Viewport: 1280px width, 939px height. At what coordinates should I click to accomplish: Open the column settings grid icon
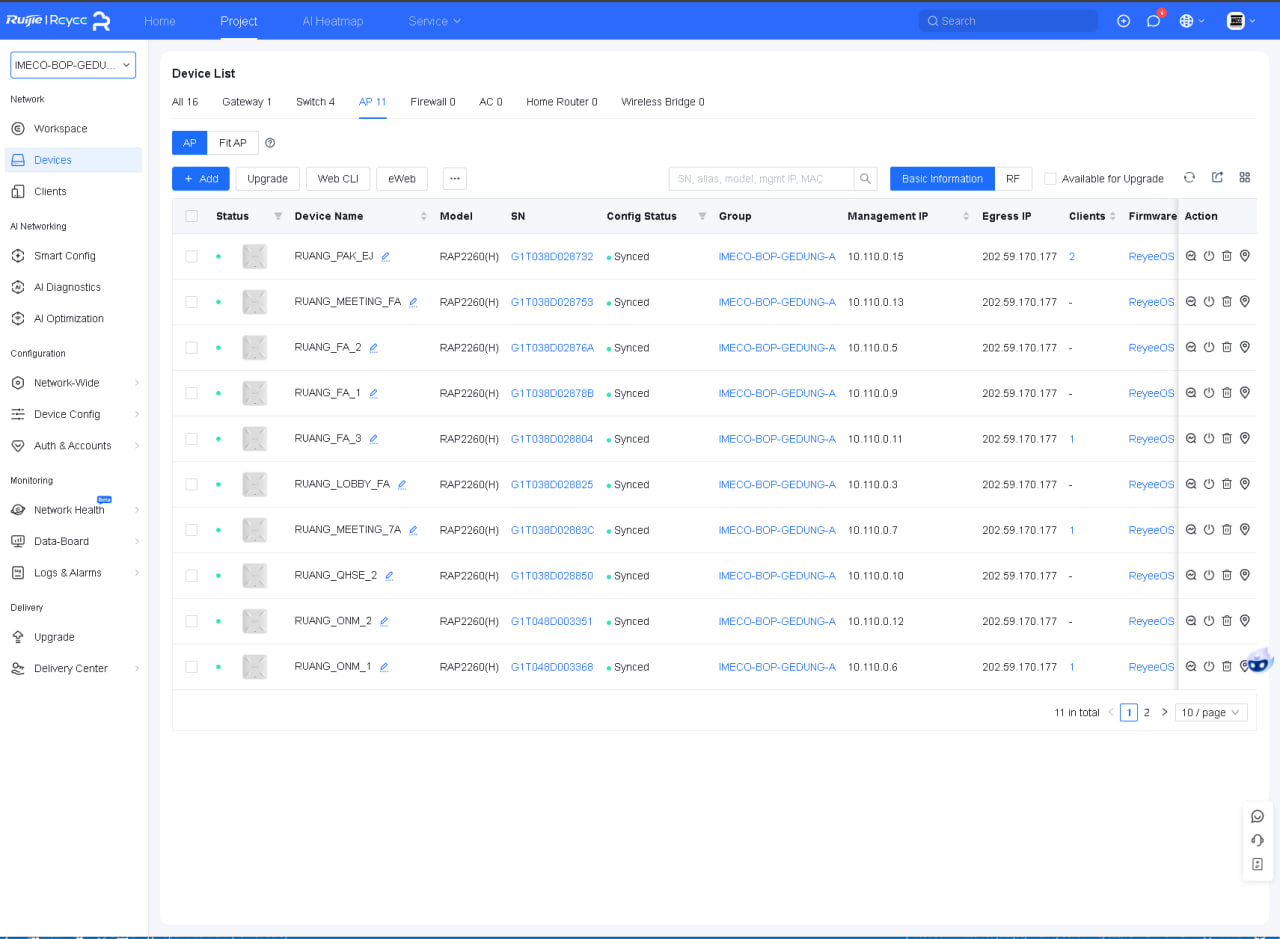1245,178
